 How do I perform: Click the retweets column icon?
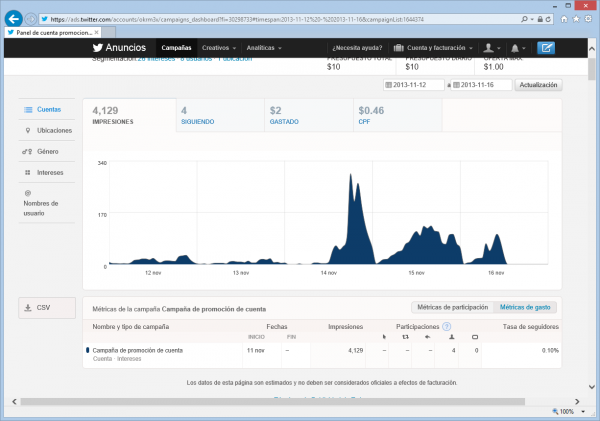coord(405,337)
